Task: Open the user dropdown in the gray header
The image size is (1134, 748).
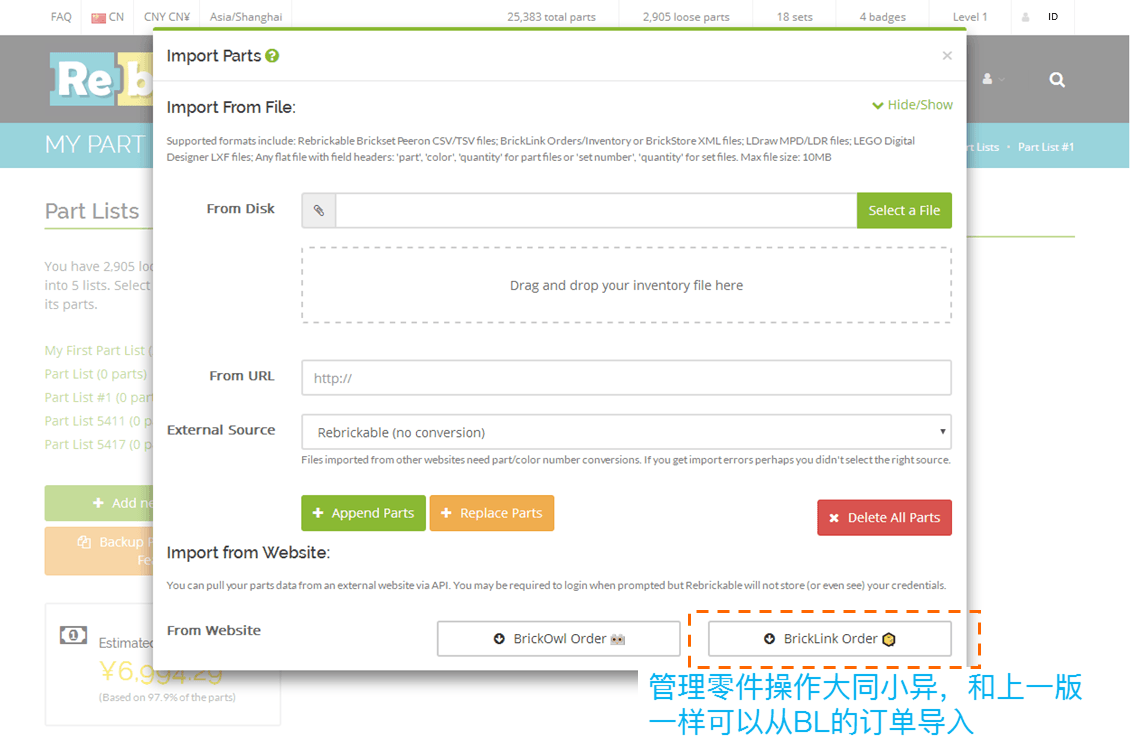Action: tap(993, 79)
